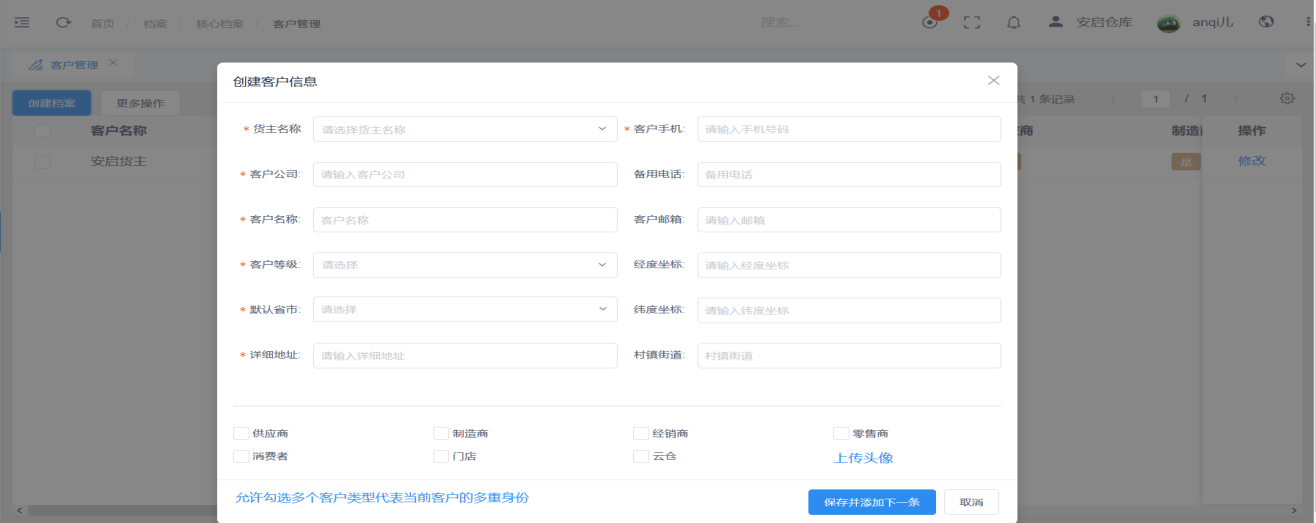Open the globe language icon
This screenshot has width=1316, height=523.
(1266, 21)
